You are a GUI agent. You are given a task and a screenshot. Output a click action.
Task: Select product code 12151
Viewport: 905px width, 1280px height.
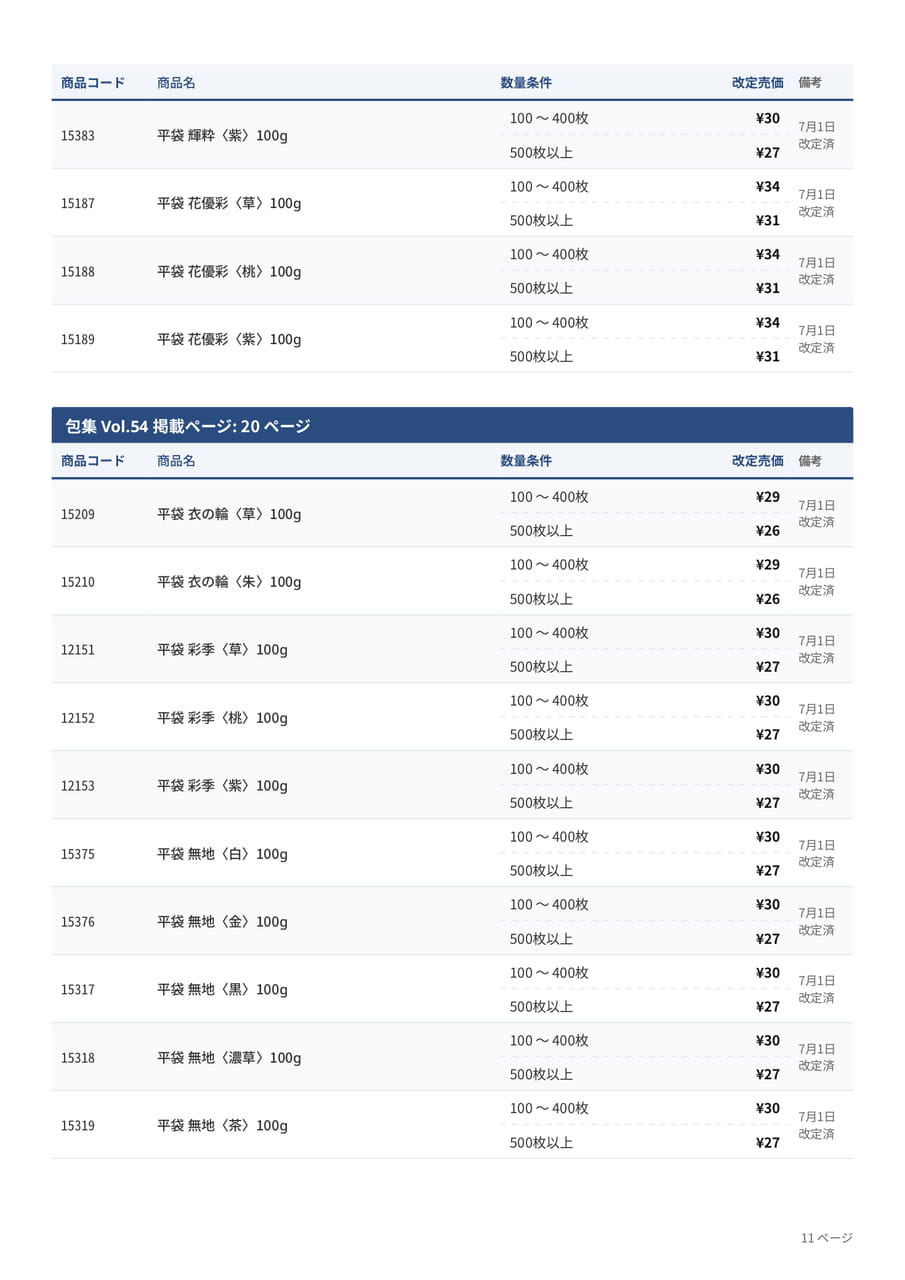coord(78,650)
